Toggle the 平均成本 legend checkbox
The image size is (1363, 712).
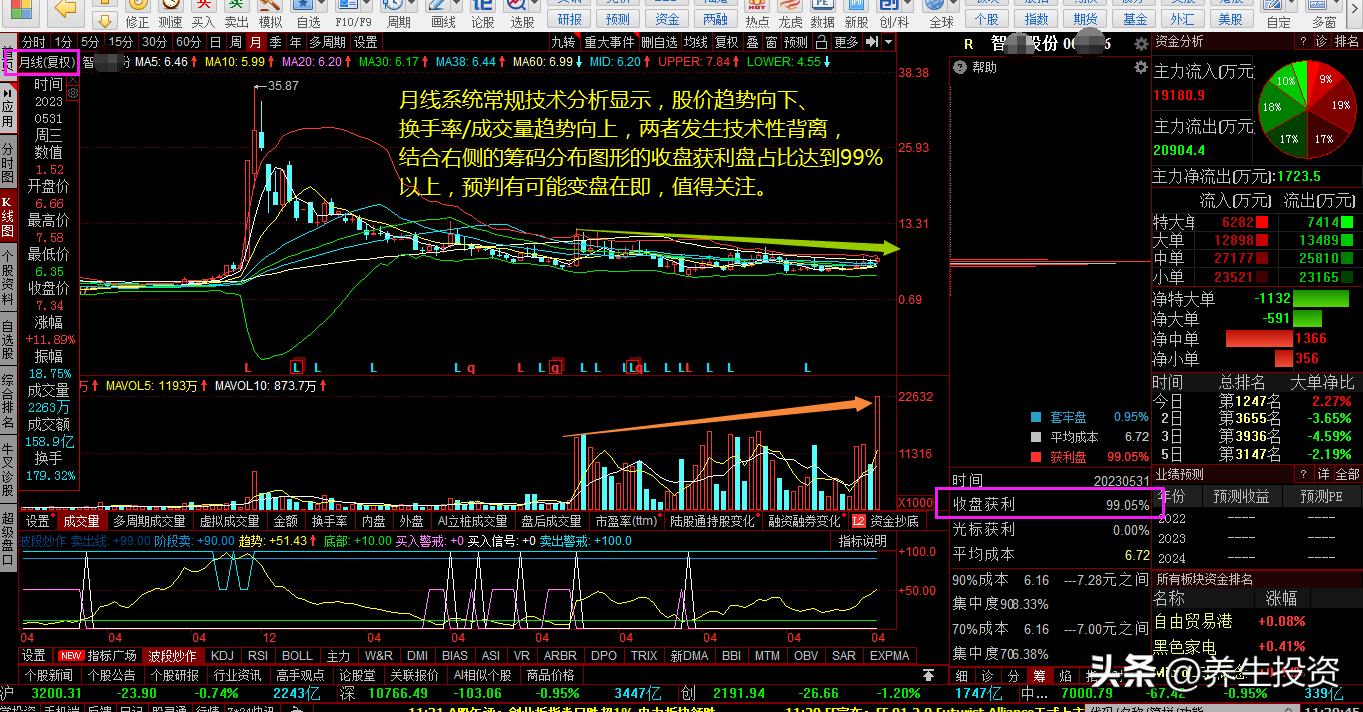click(x=1036, y=437)
